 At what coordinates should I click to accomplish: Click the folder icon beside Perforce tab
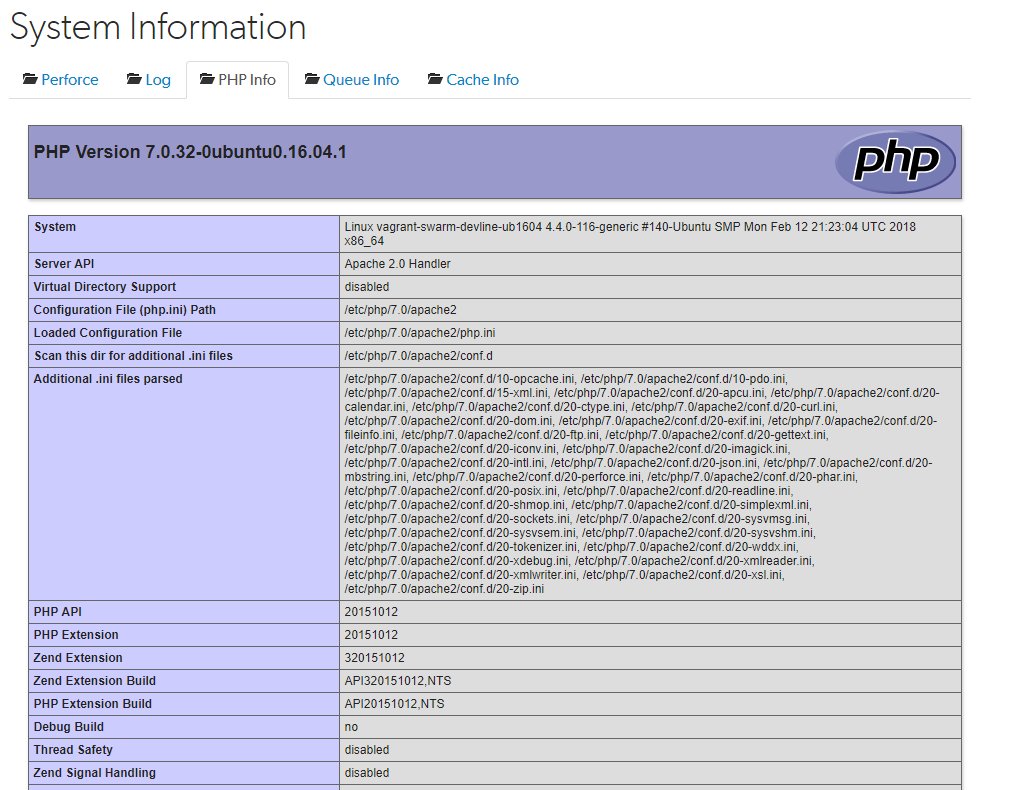[31, 79]
